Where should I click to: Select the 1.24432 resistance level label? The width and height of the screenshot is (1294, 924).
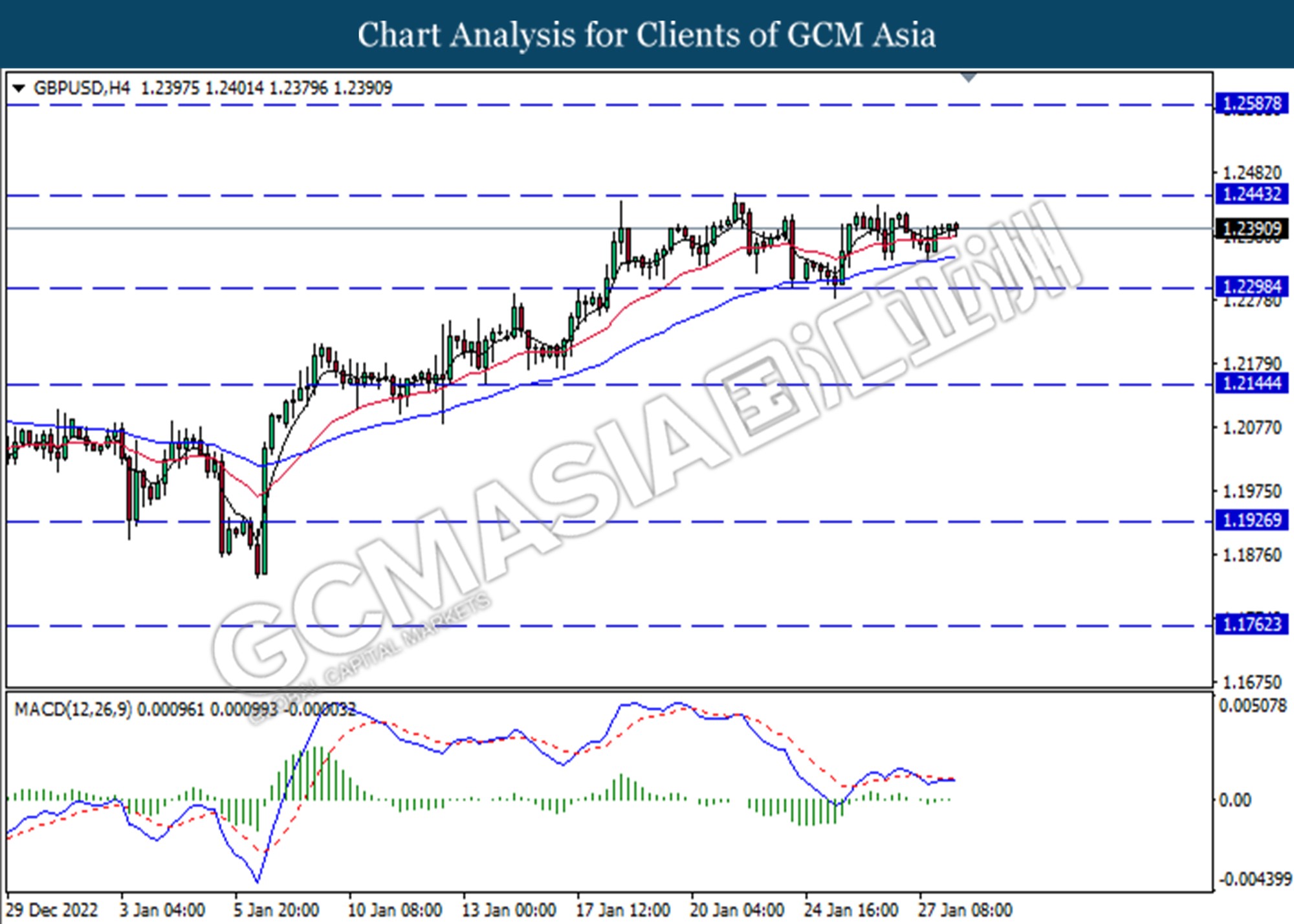coord(1251,194)
